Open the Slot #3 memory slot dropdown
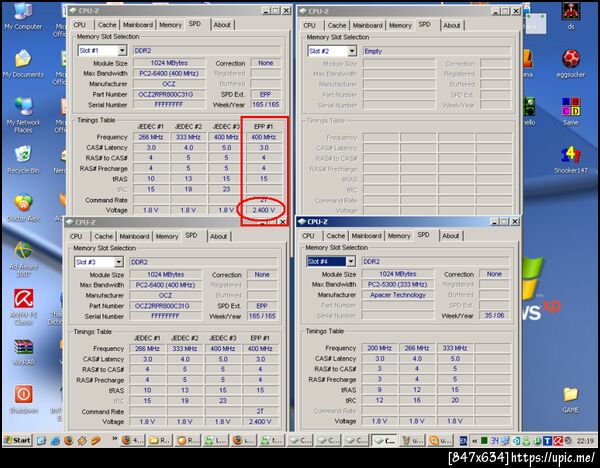600x468 pixels. point(119,262)
